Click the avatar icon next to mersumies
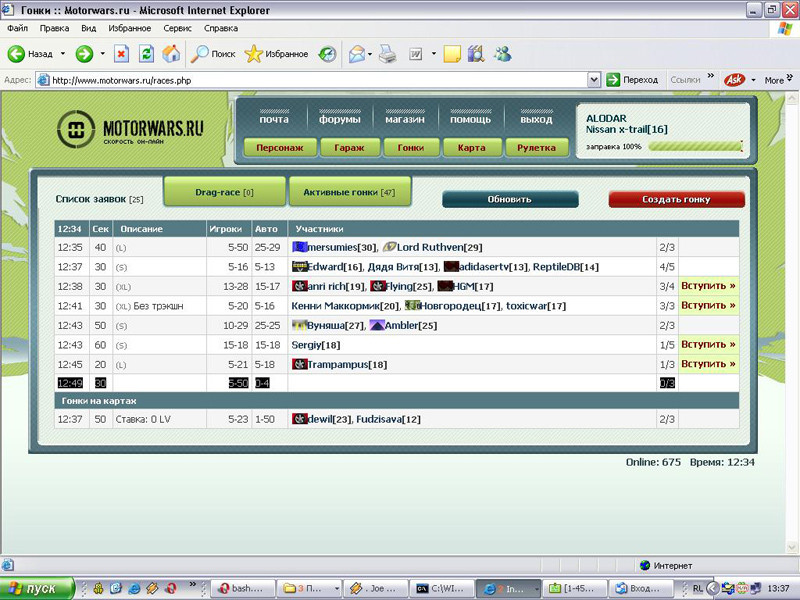This screenshot has height=600, width=800. pyautogui.click(x=299, y=247)
